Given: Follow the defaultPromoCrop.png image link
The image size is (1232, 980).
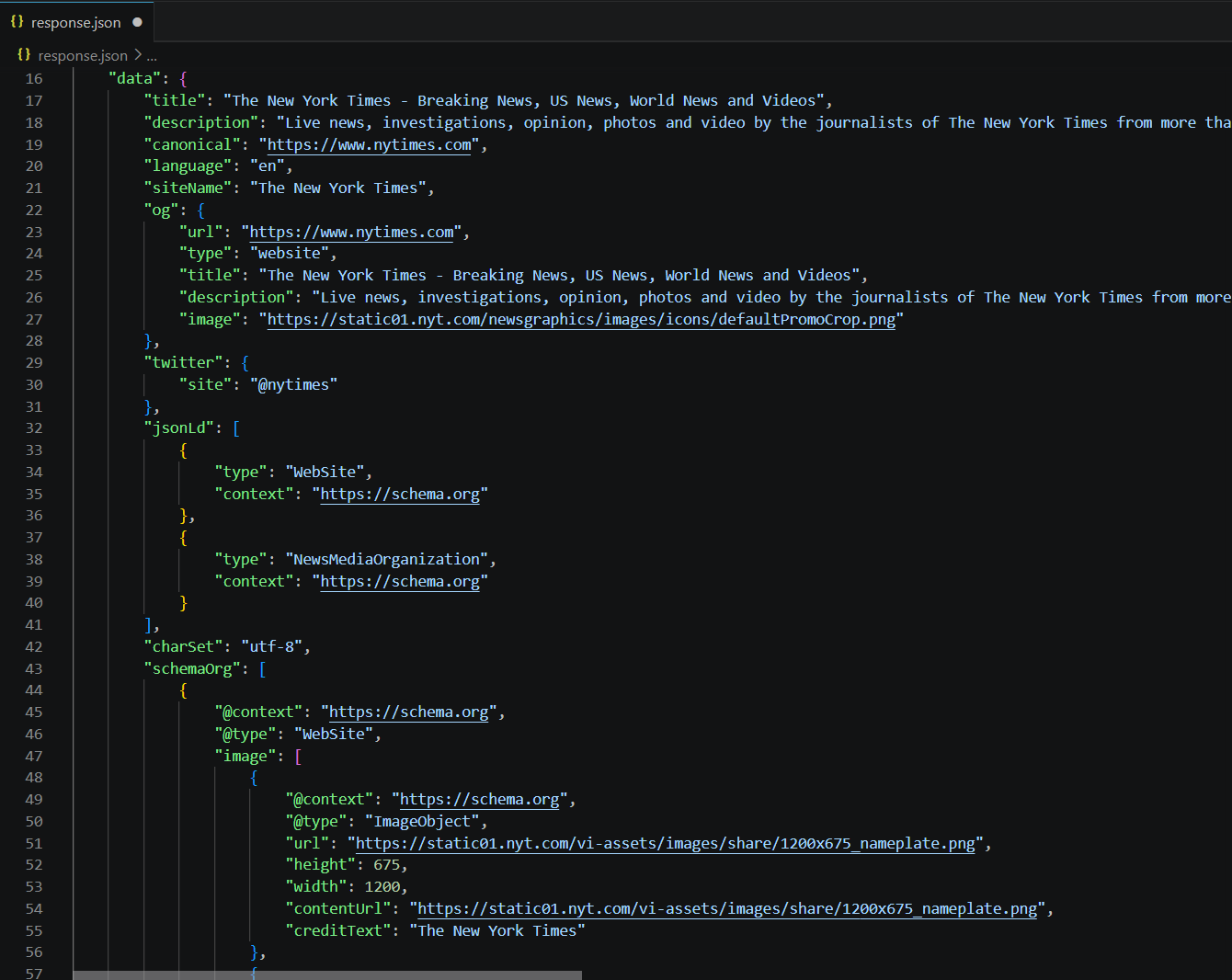Looking at the screenshot, I should pos(581,319).
